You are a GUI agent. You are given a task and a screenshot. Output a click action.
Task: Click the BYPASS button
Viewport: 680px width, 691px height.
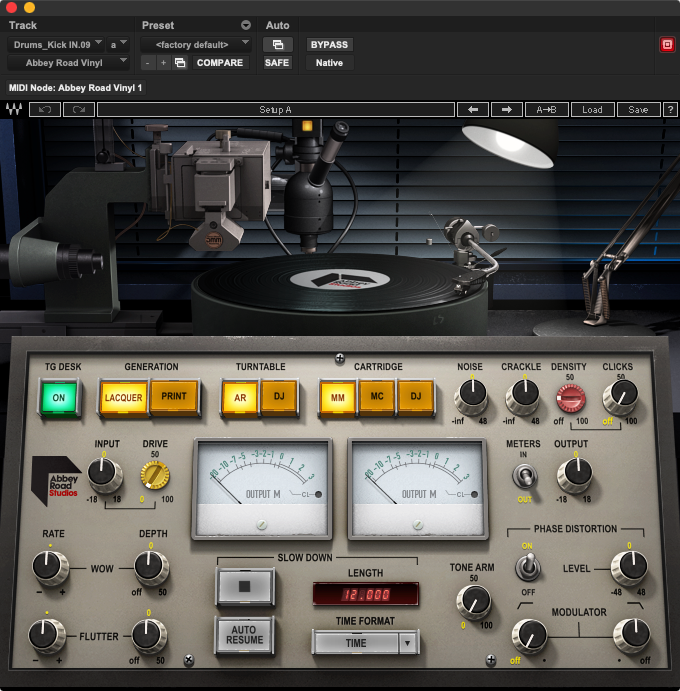tap(329, 45)
